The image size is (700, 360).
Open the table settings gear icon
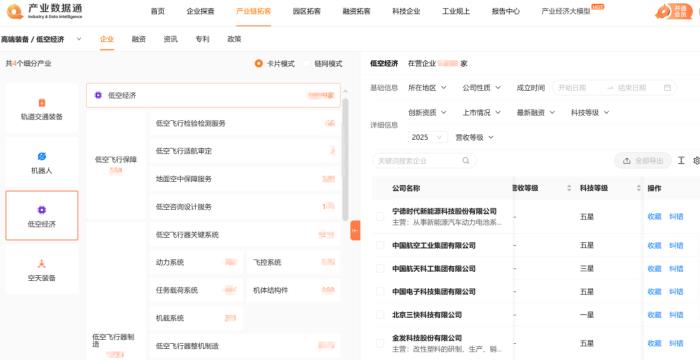click(x=696, y=161)
